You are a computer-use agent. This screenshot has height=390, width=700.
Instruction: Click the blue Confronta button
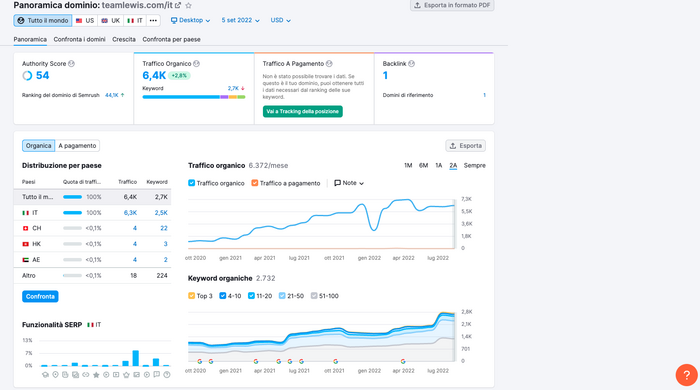pyautogui.click(x=40, y=296)
